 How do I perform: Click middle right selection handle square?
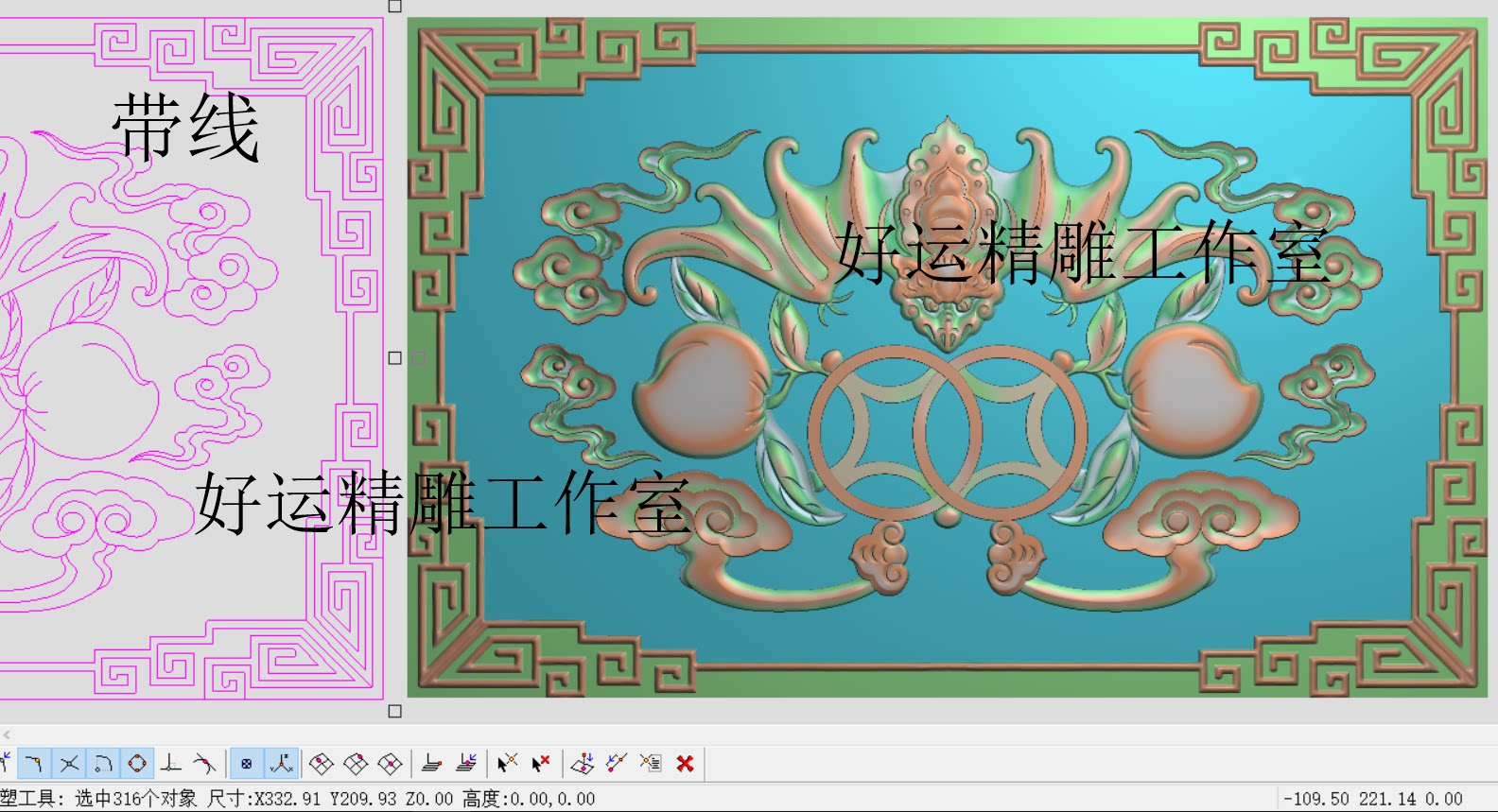395,358
